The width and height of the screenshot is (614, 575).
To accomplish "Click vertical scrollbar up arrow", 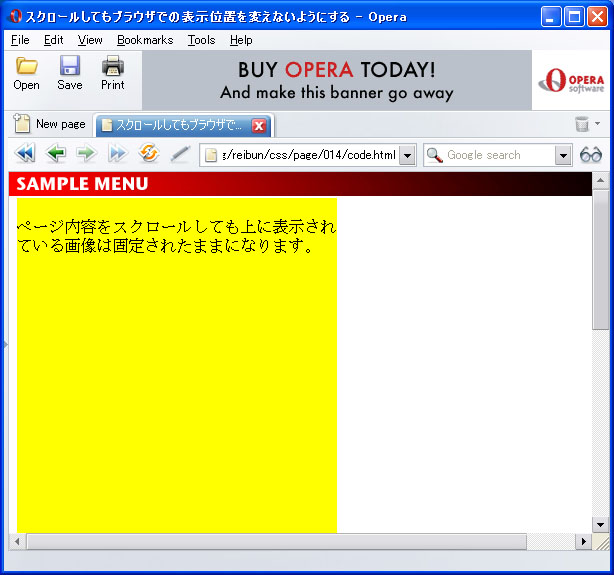I will click(x=600, y=181).
